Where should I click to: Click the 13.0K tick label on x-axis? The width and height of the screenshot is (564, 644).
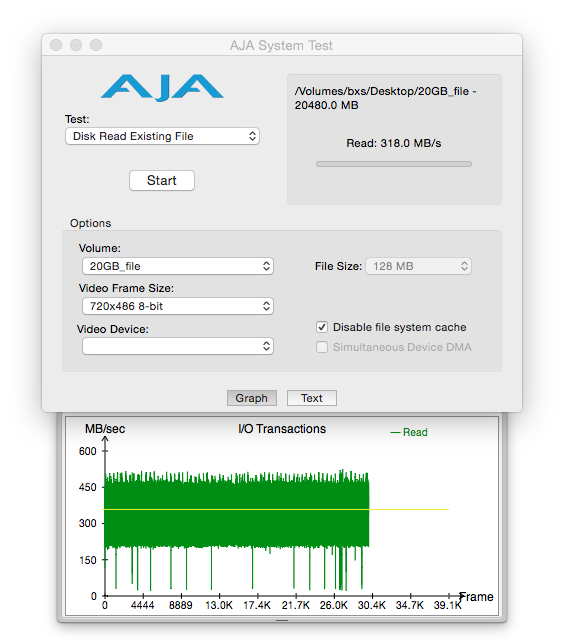point(219,605)
